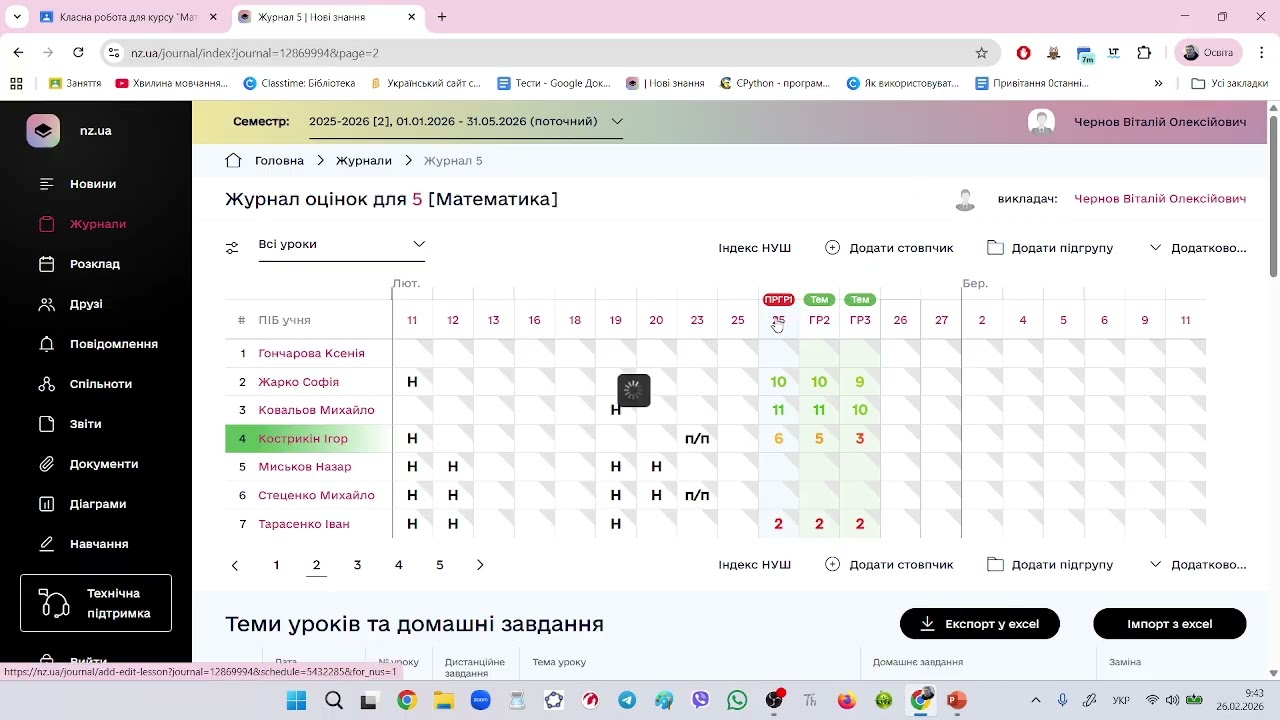
Task: Go to next journal page arrow
Action: tap(480, 565)
